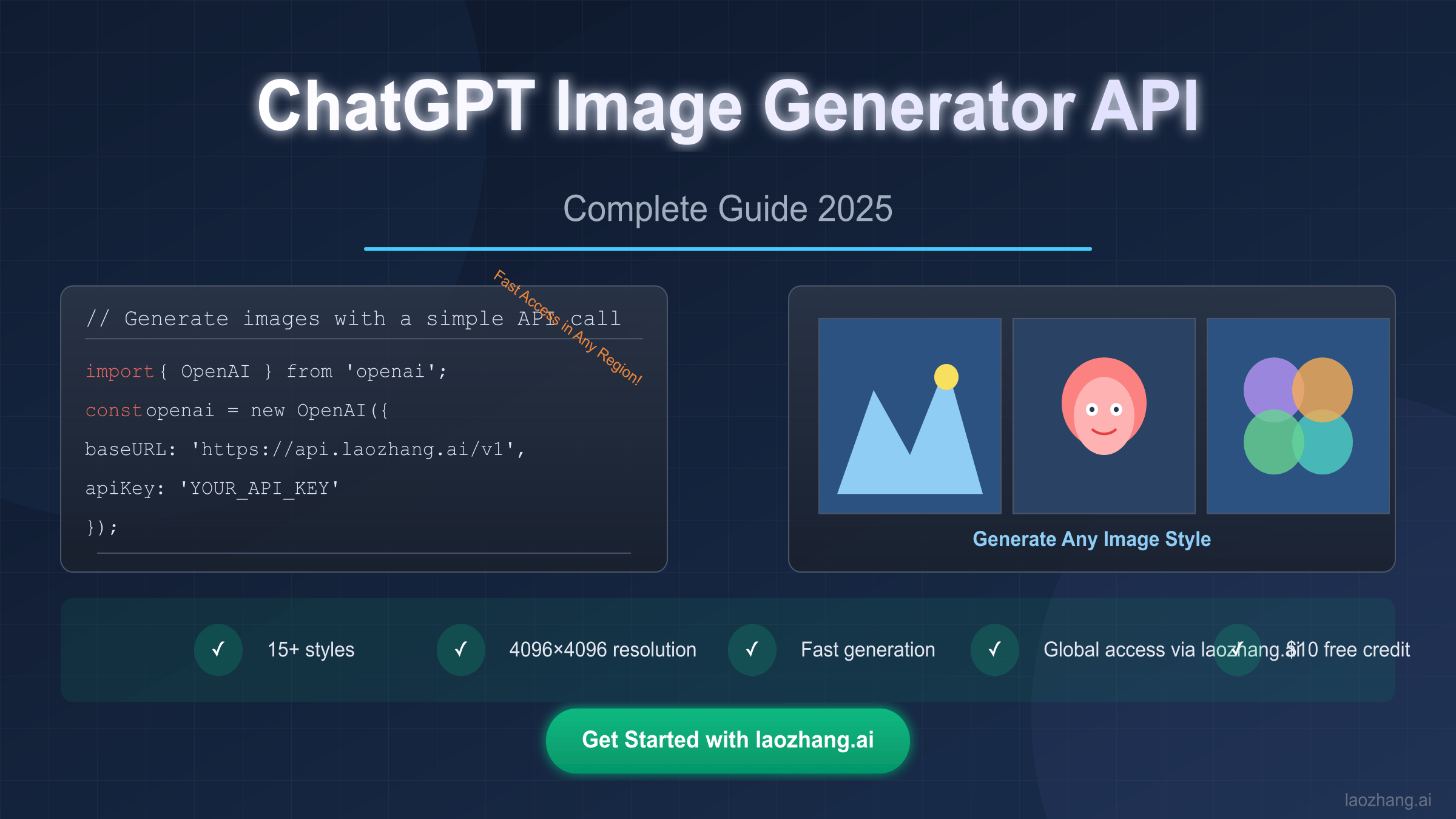Select the abstract overlapping circles style icon

tap(1298, 414)
